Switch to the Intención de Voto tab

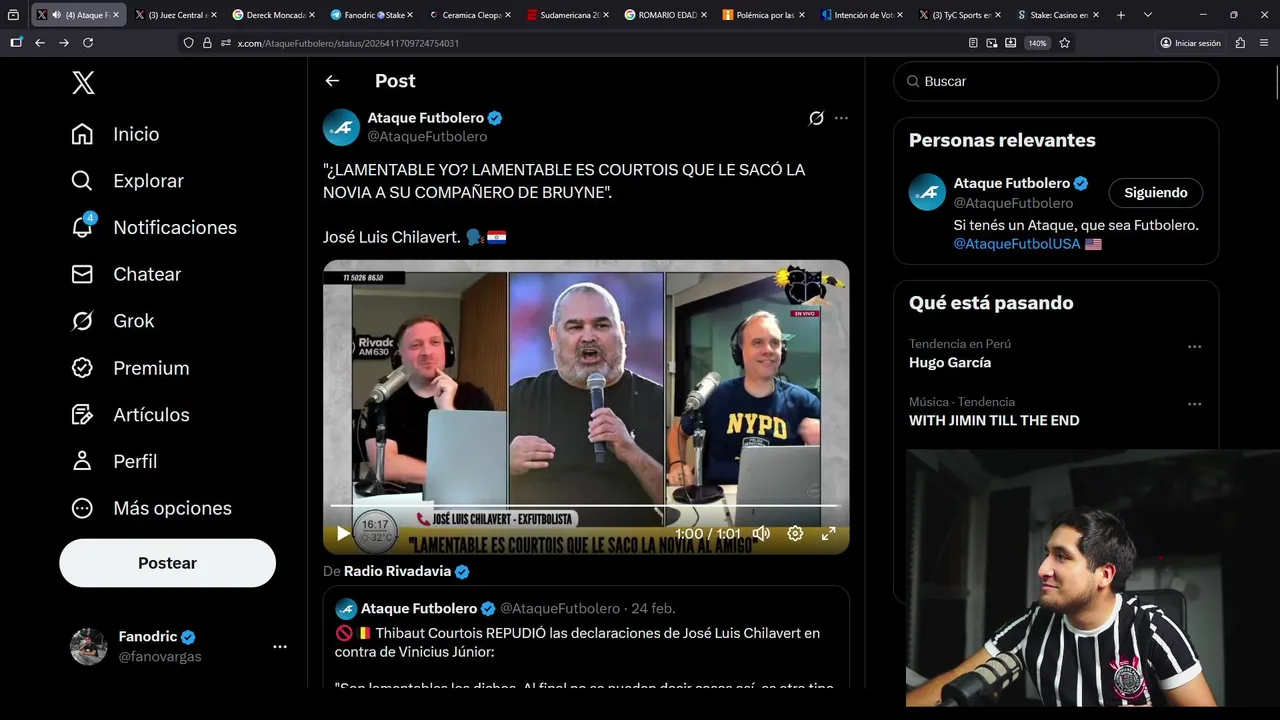(x=860, y=15)
